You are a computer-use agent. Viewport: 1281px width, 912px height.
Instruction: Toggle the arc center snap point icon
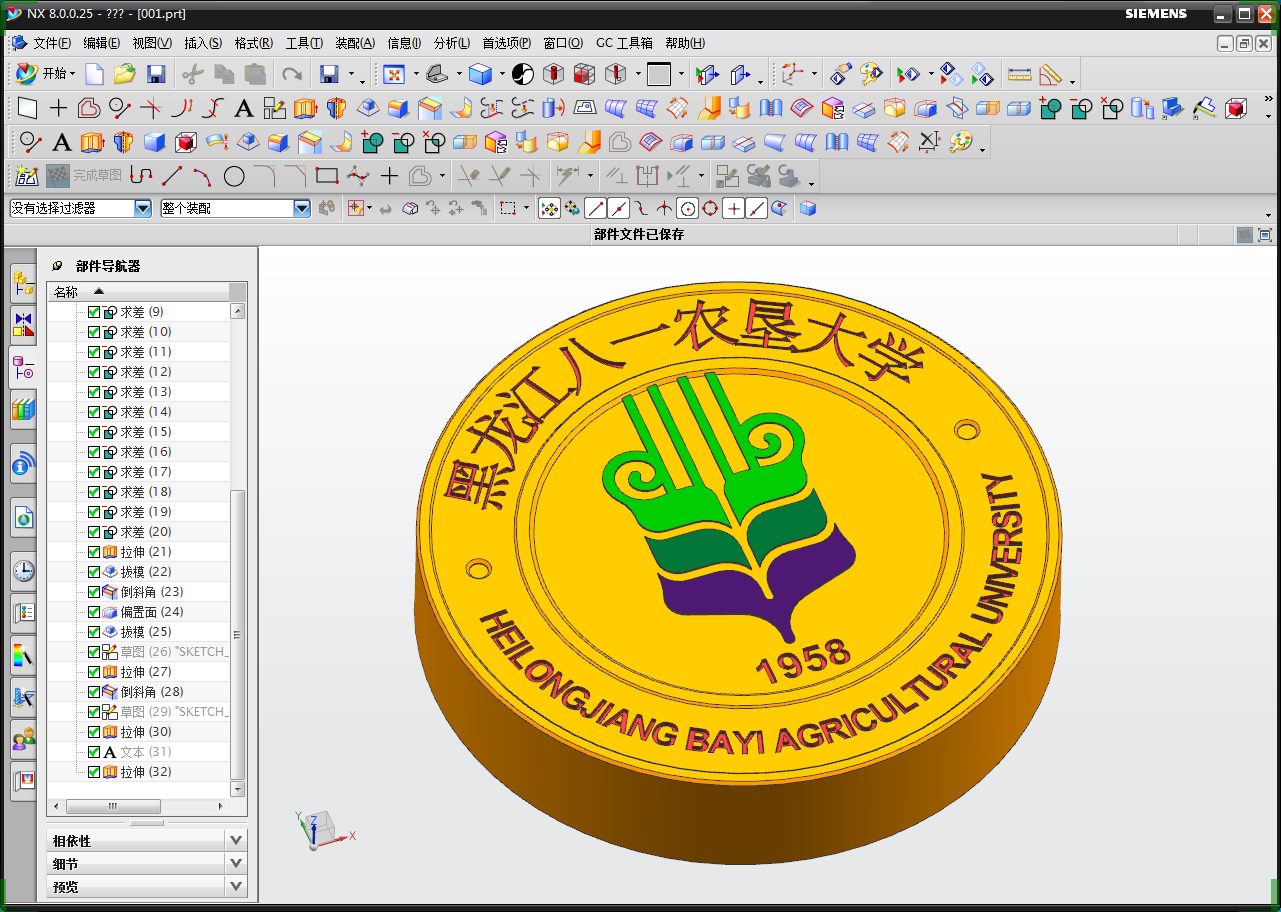point(687,208)
